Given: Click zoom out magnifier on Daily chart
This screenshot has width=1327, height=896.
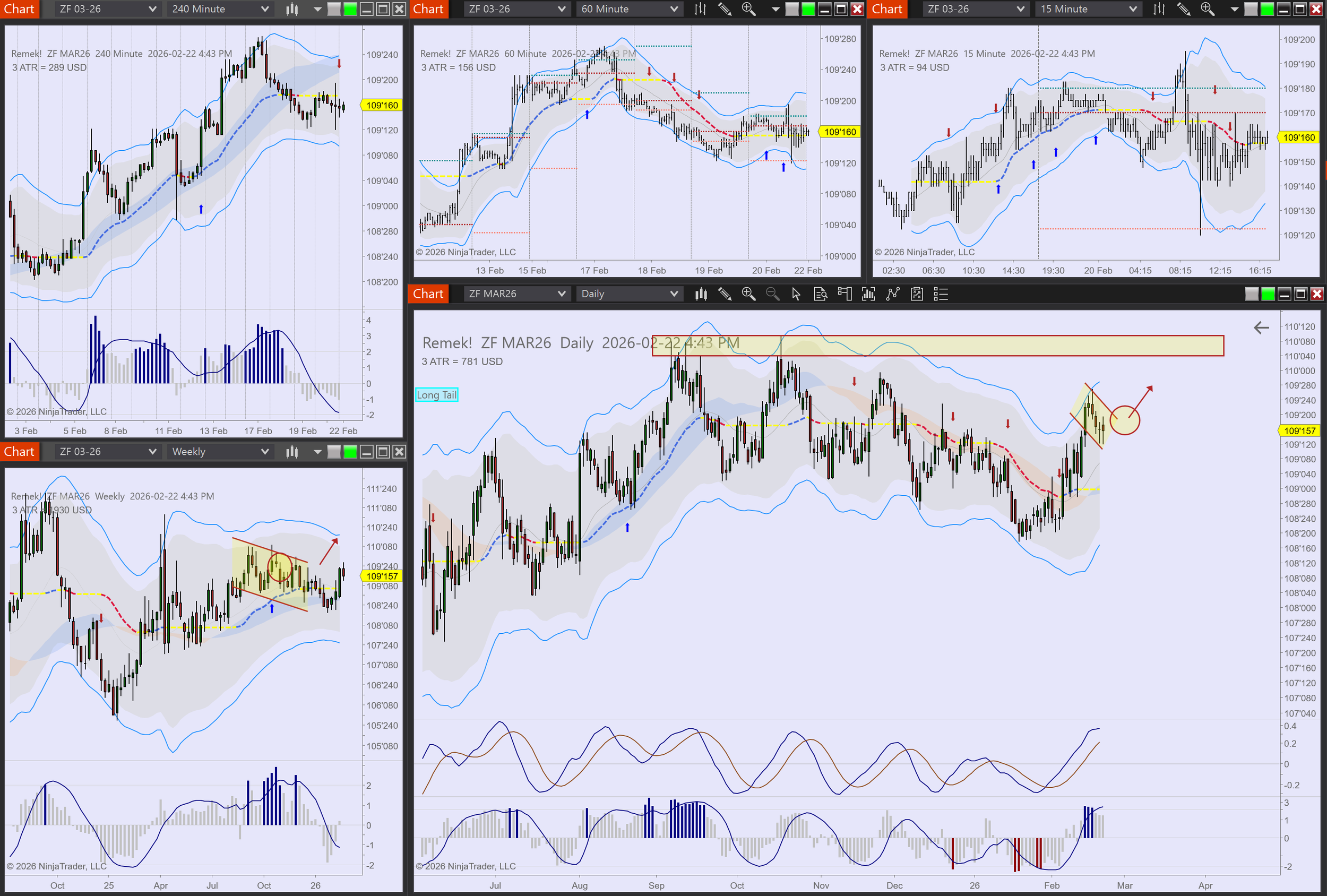Looking at the screenshot, I should [772, 294].
